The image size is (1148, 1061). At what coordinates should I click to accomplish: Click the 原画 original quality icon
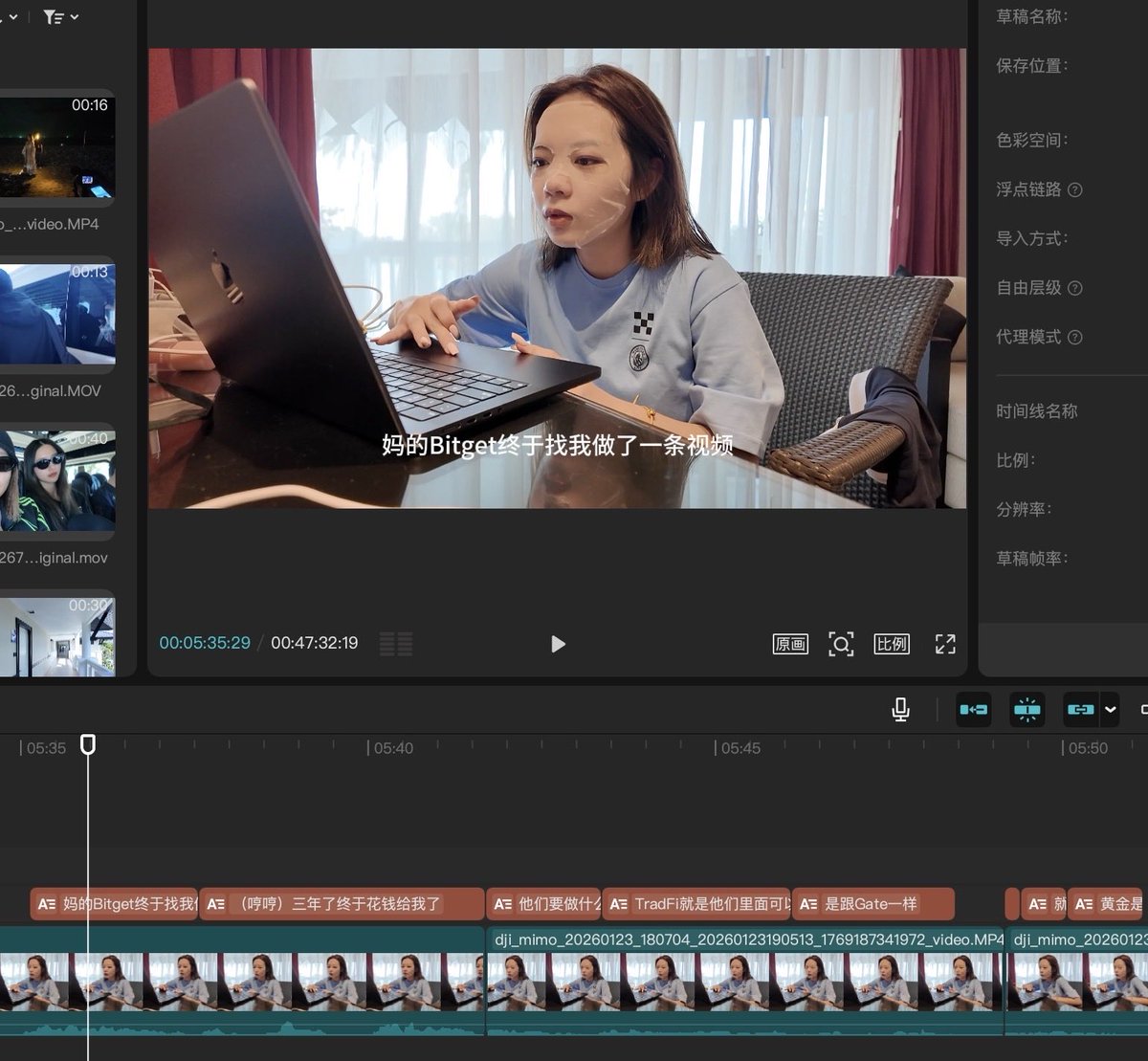coord(790,644)
